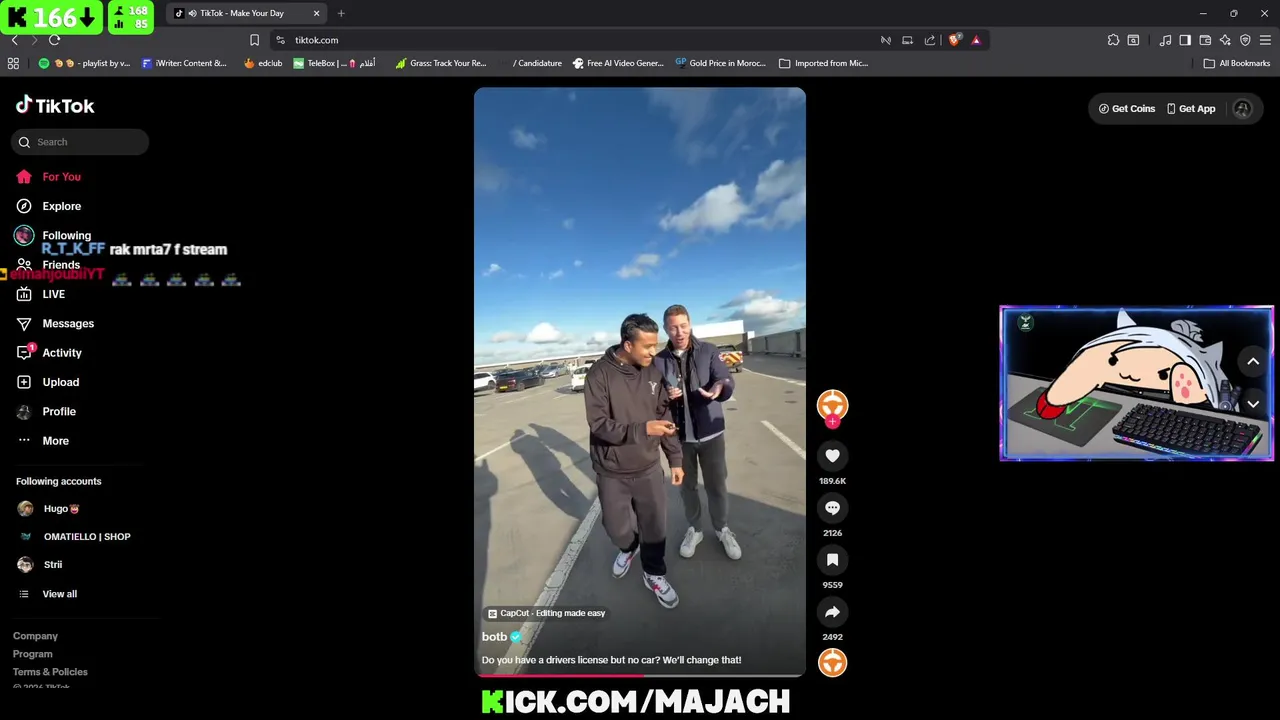Image resolution: width=1280 pixels, height=720 pixels.
Task: Open the Strii following account
Action: tap(40, 565)
